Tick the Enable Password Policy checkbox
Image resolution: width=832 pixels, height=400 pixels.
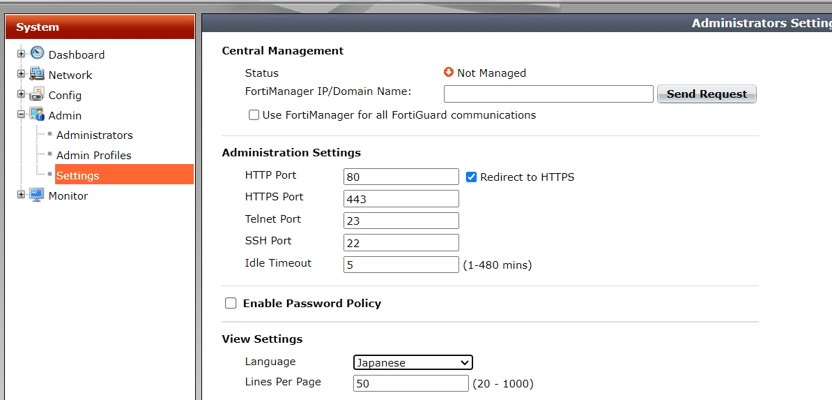coord(230,303)
